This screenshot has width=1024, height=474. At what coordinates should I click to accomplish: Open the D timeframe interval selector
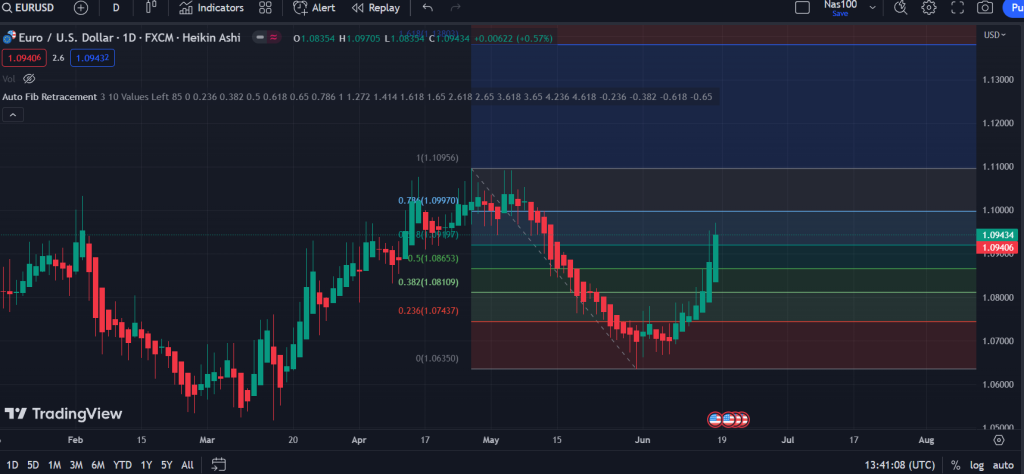pos(116,8)
